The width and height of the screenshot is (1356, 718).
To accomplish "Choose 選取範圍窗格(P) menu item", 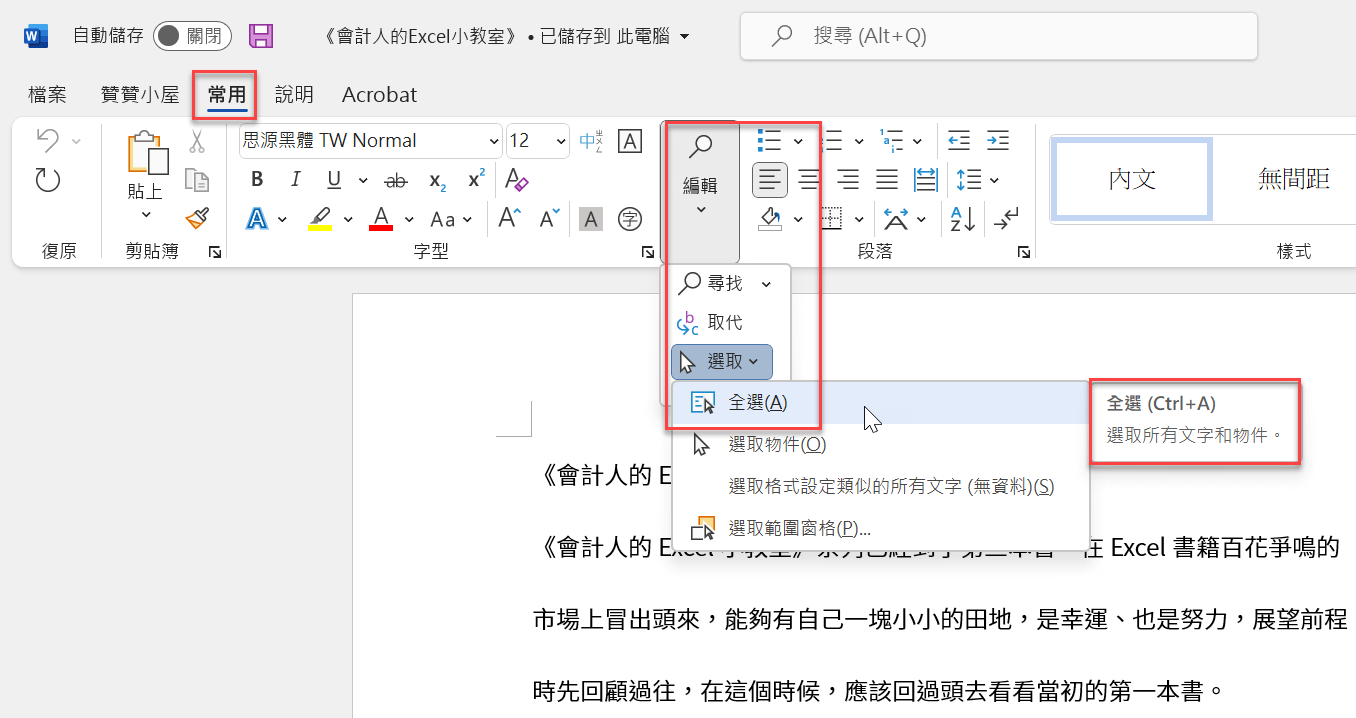I will [x=881, y=528].
